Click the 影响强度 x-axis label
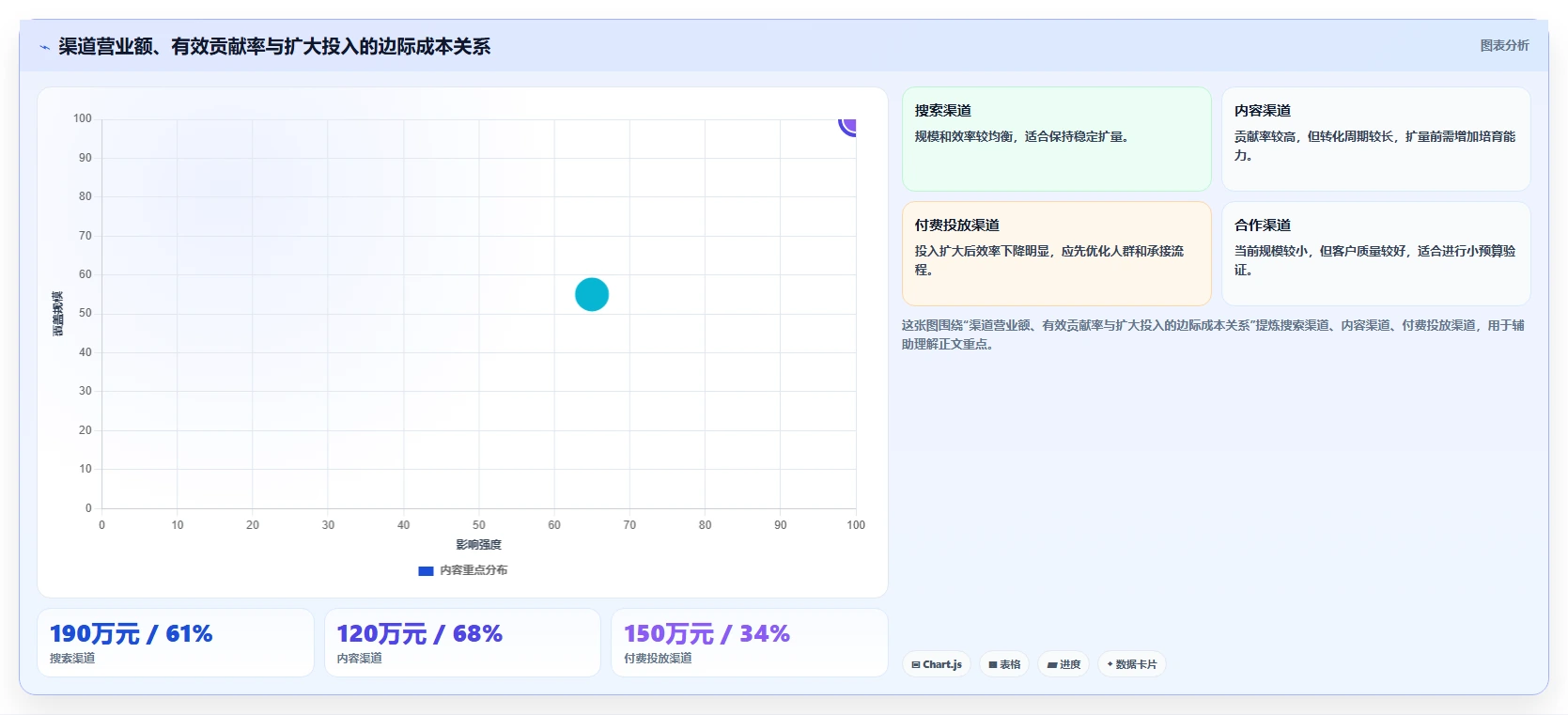1568x715 pixels. tap(479, 545)
